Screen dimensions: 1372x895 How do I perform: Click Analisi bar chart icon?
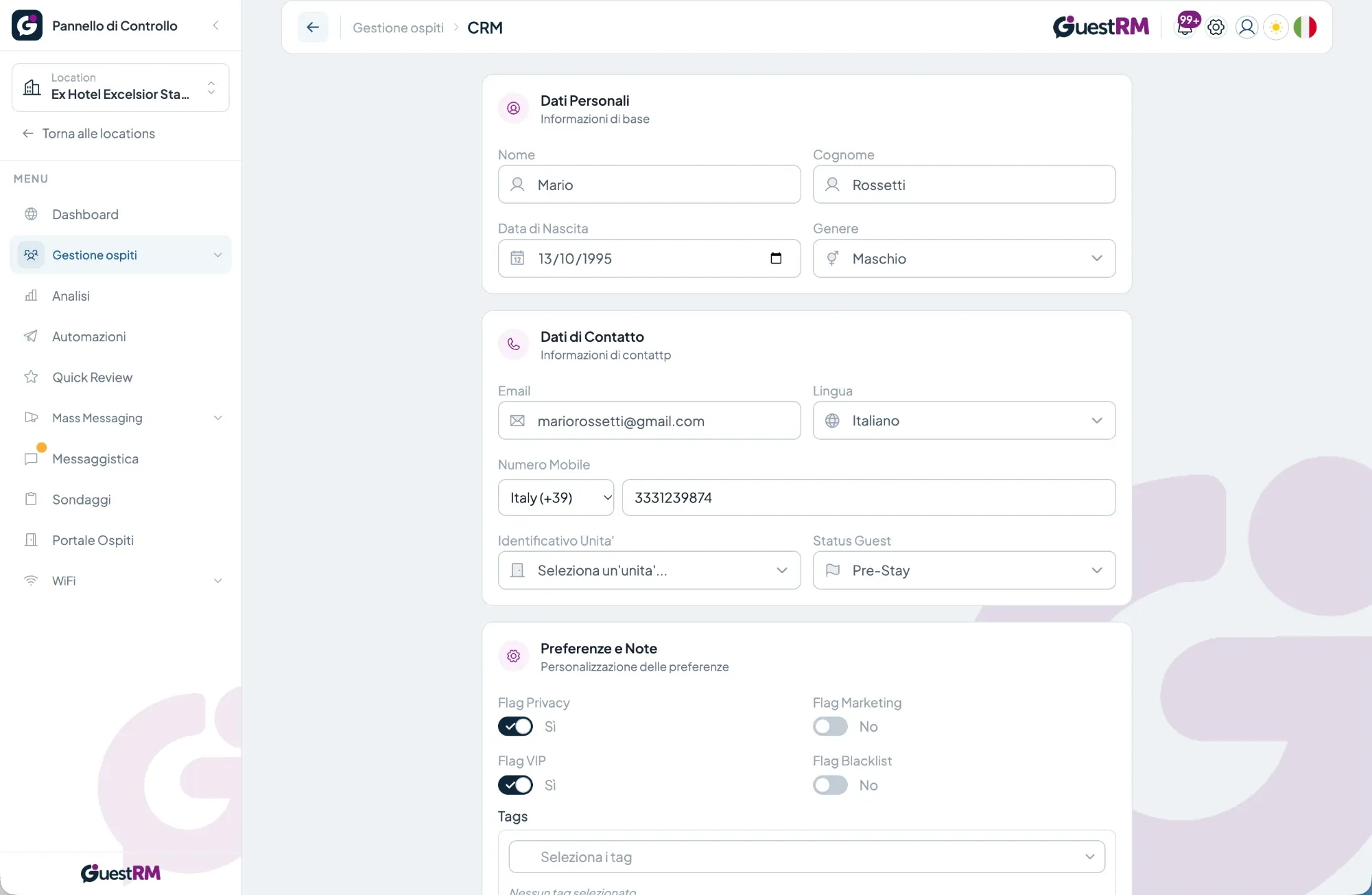tap(31, 296)
